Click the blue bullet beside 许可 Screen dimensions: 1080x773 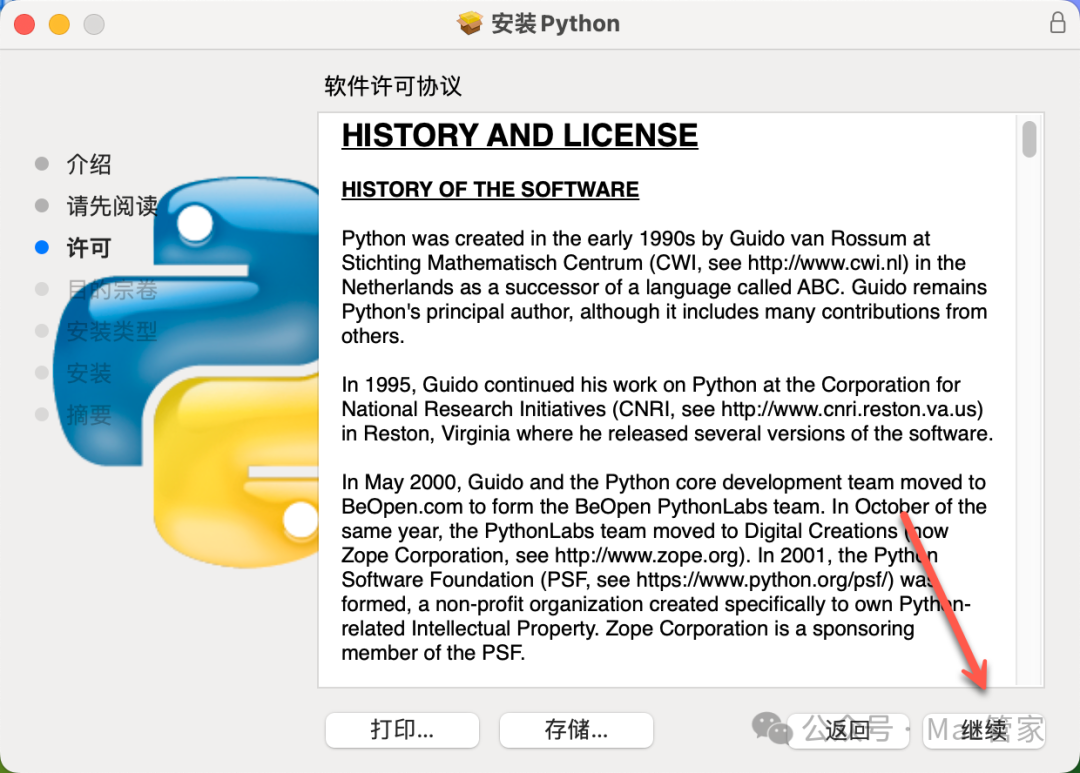pos(41,247)
